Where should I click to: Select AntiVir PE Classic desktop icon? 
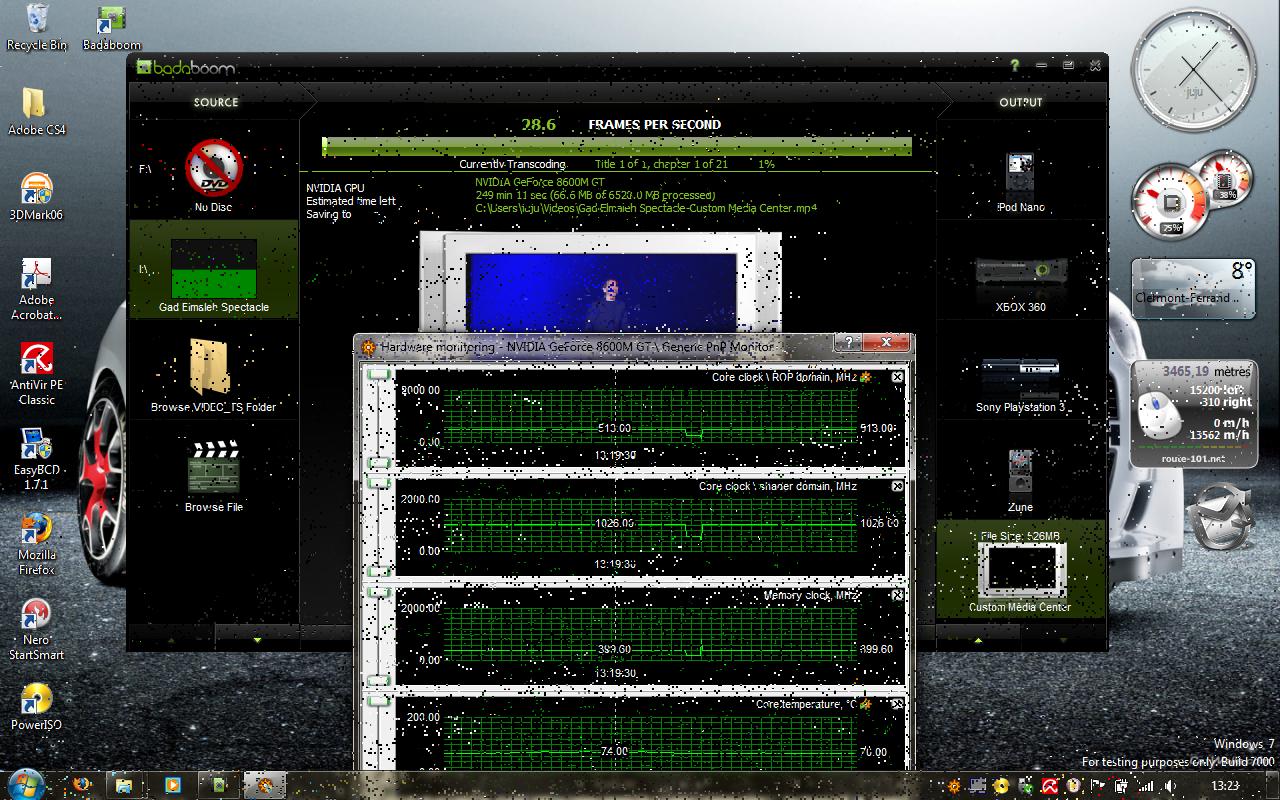point(37,373)
